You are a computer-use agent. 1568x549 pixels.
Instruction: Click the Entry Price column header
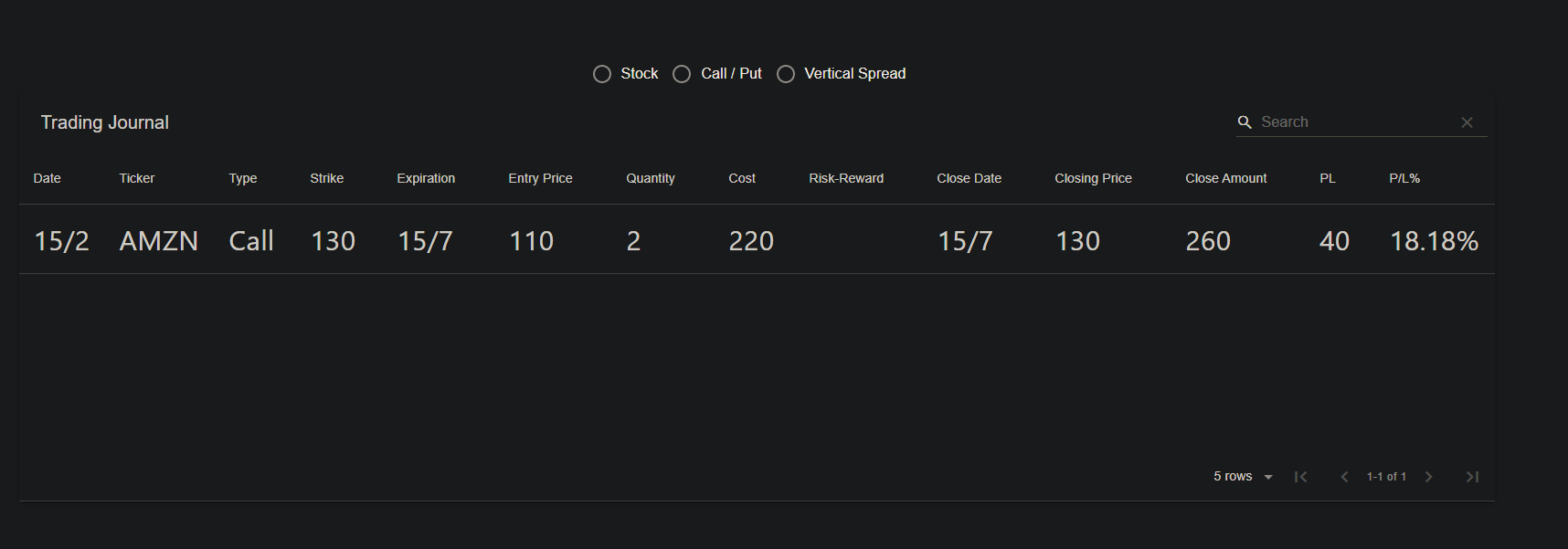click(539, 178)
